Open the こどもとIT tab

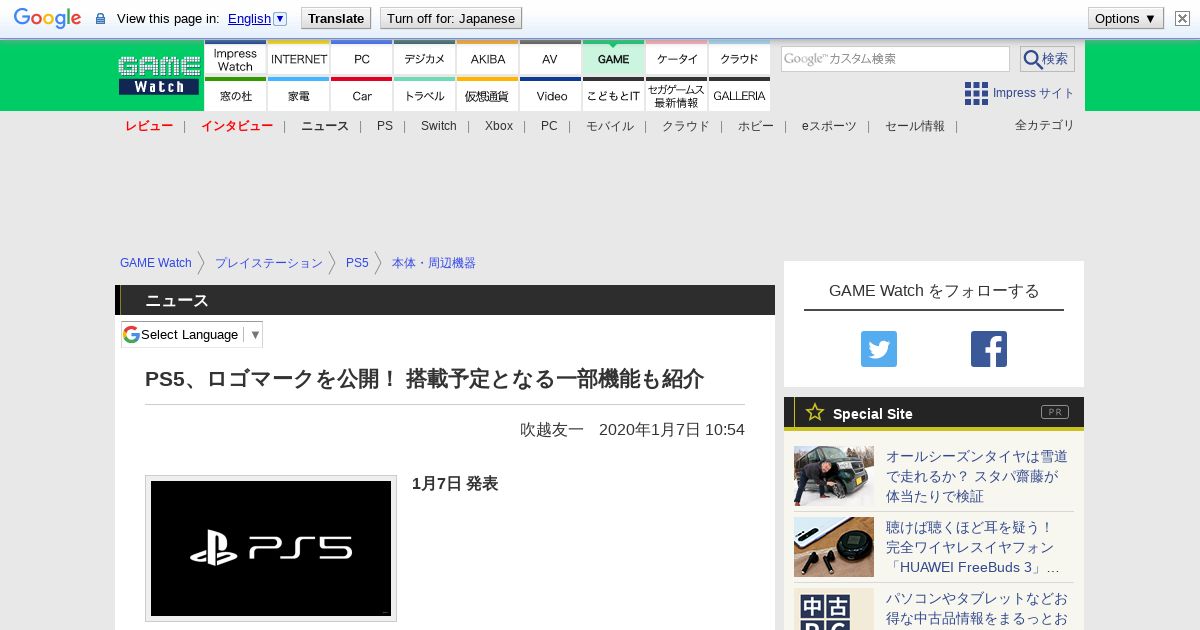click(613, 95)
